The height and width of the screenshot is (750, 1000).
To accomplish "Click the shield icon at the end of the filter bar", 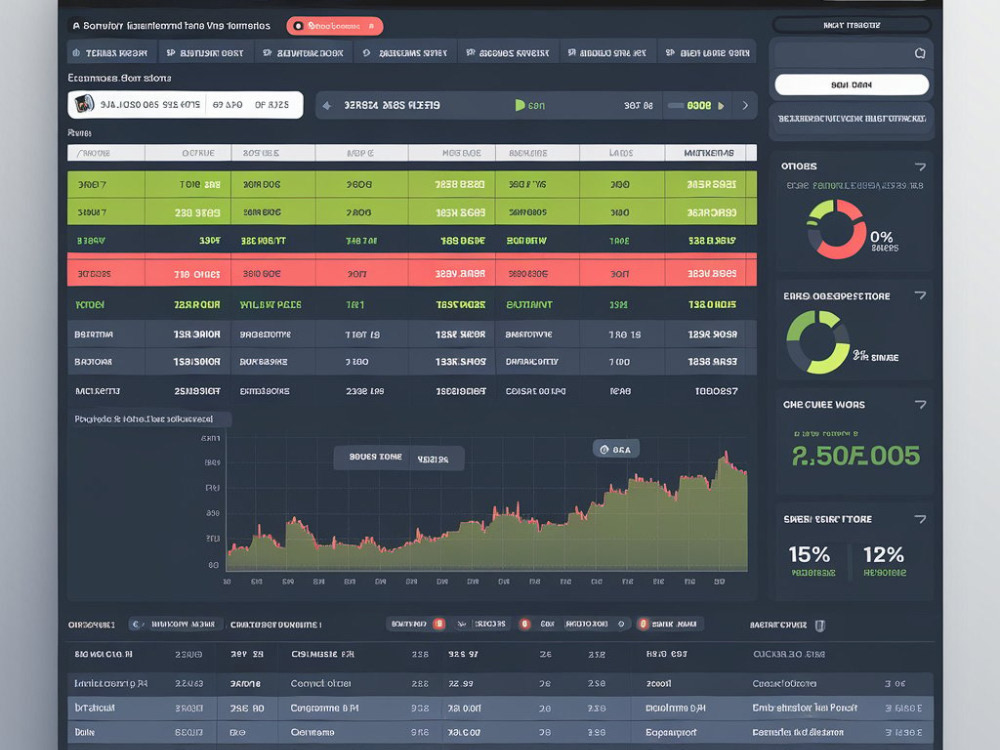I will [820, 625].
